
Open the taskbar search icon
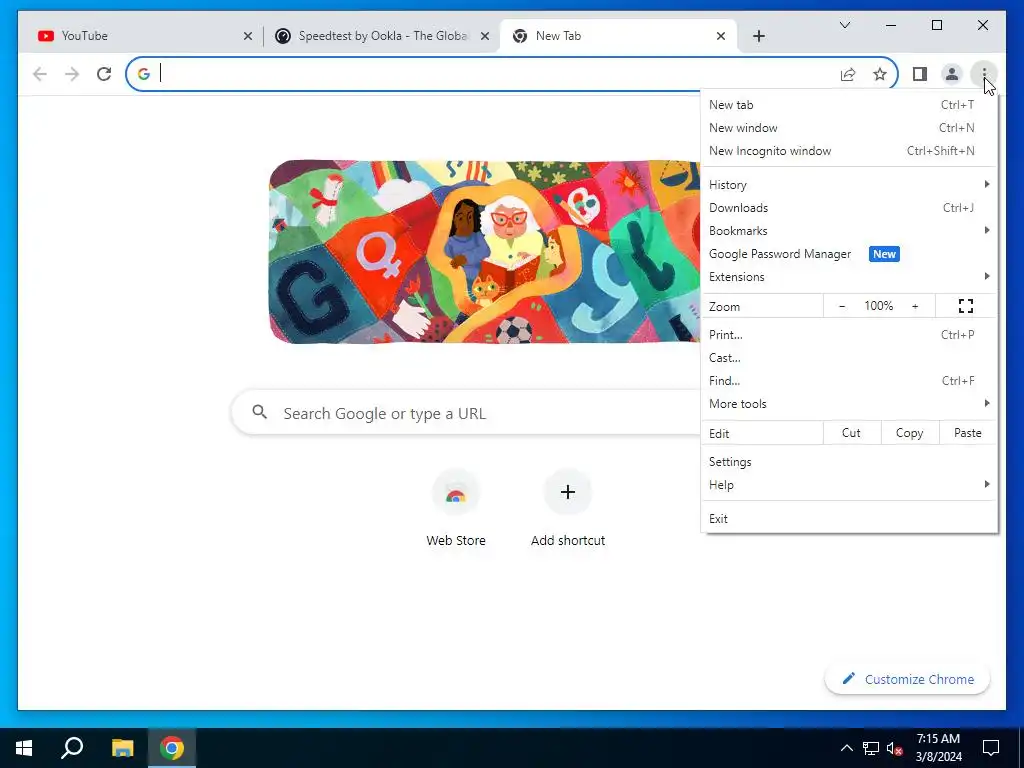(72, 748)
